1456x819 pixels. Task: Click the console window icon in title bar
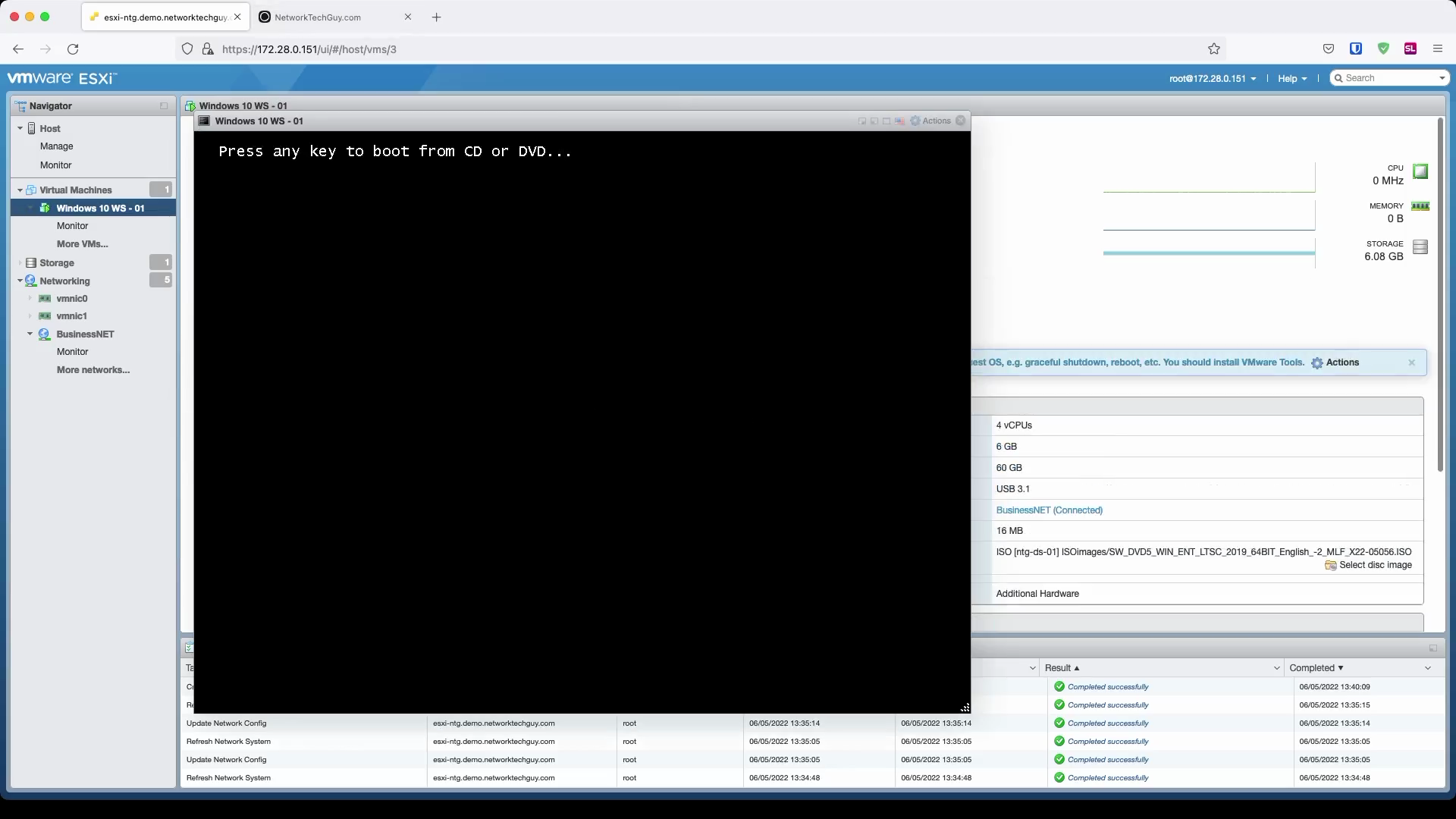204,121
